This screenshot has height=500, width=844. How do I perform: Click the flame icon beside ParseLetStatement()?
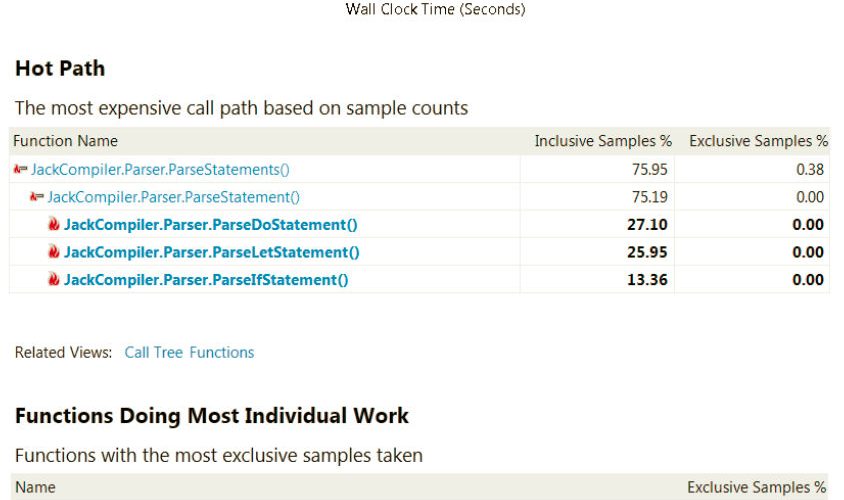point(54,252)
